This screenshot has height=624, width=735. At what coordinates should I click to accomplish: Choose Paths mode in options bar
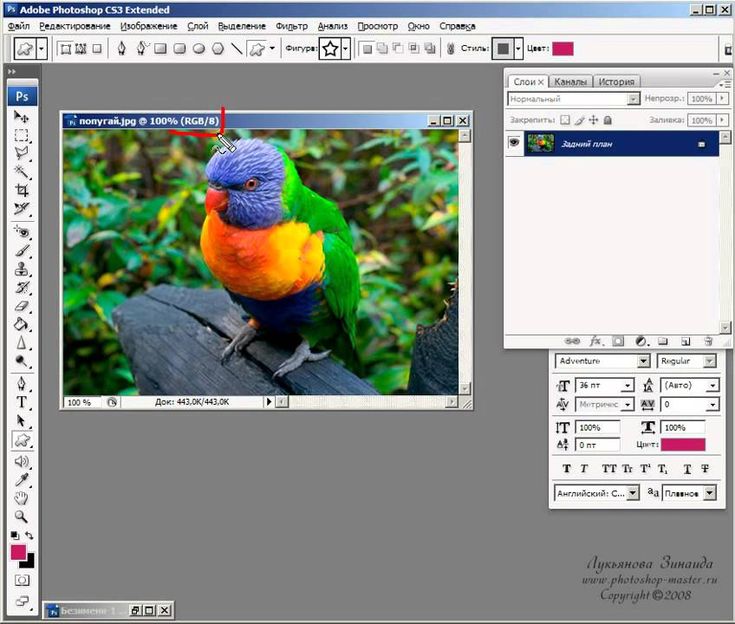[x=81, y=49]
